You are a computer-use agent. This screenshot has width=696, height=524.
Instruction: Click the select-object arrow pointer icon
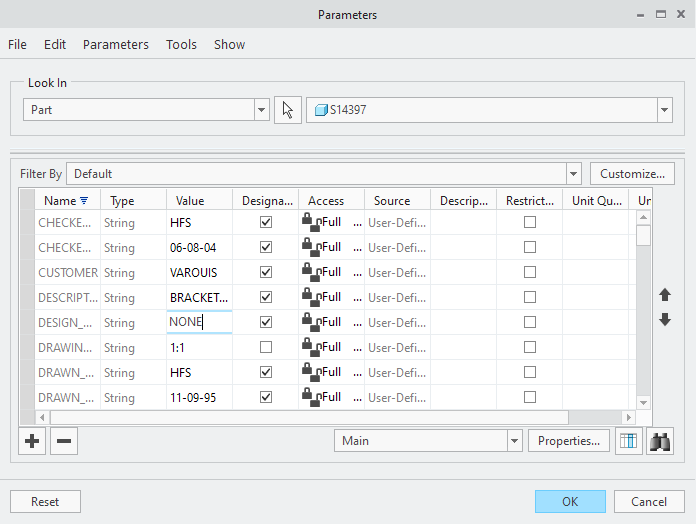tap(288, 110)
